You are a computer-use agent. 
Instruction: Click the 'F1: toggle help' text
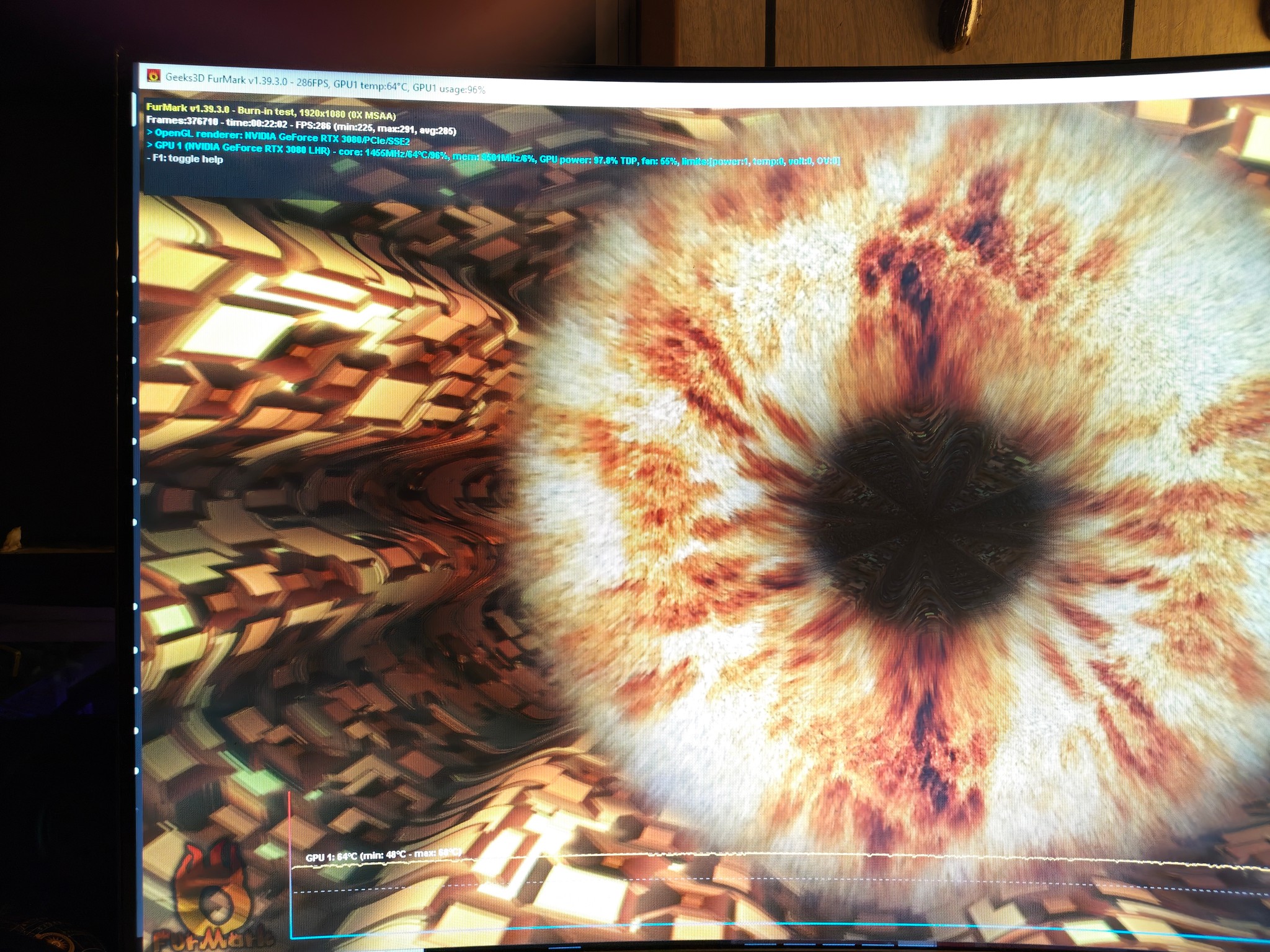tap(185, 159)
